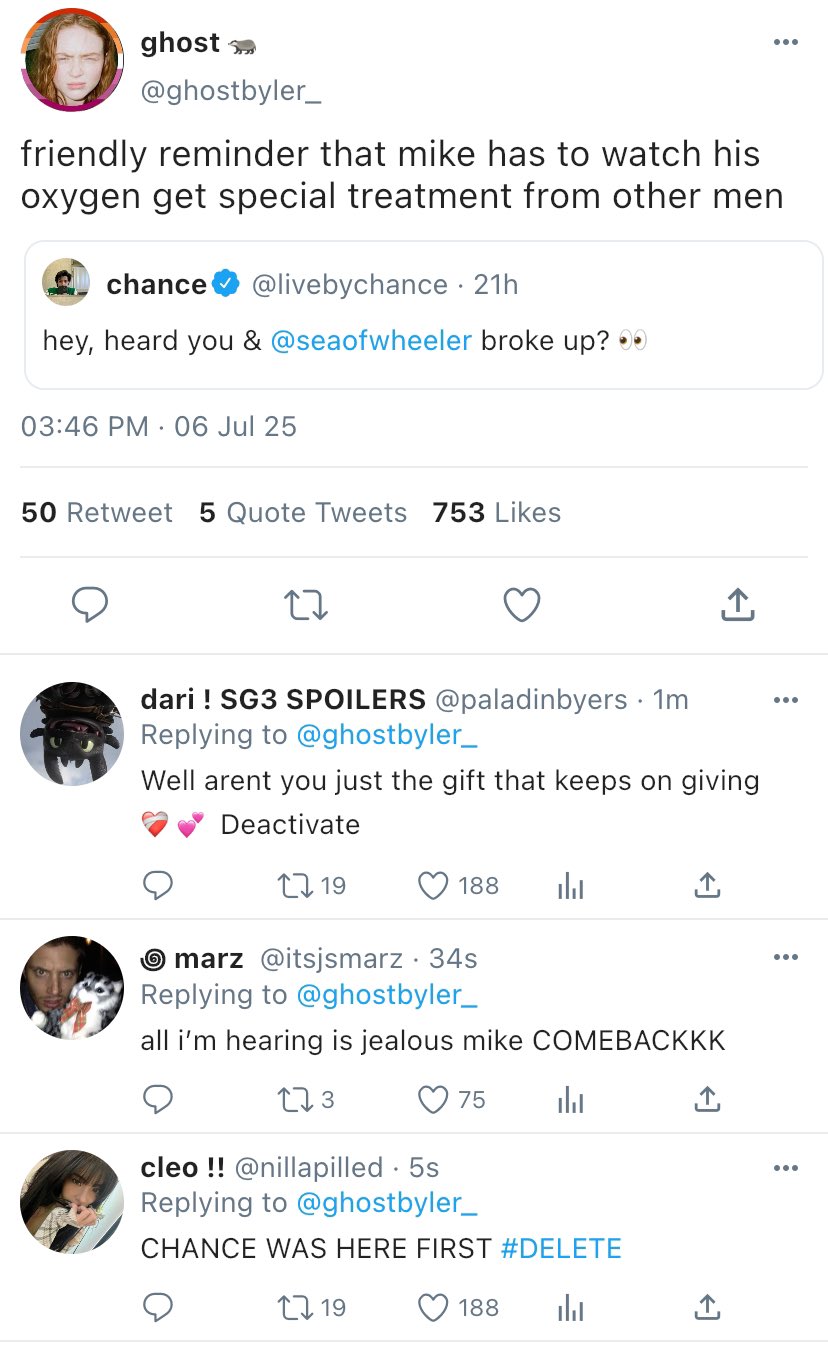The height and width of the screenshot is (1346, 828).
Task: View analytics on dari's reply
Action: click(x=570, y=885)
